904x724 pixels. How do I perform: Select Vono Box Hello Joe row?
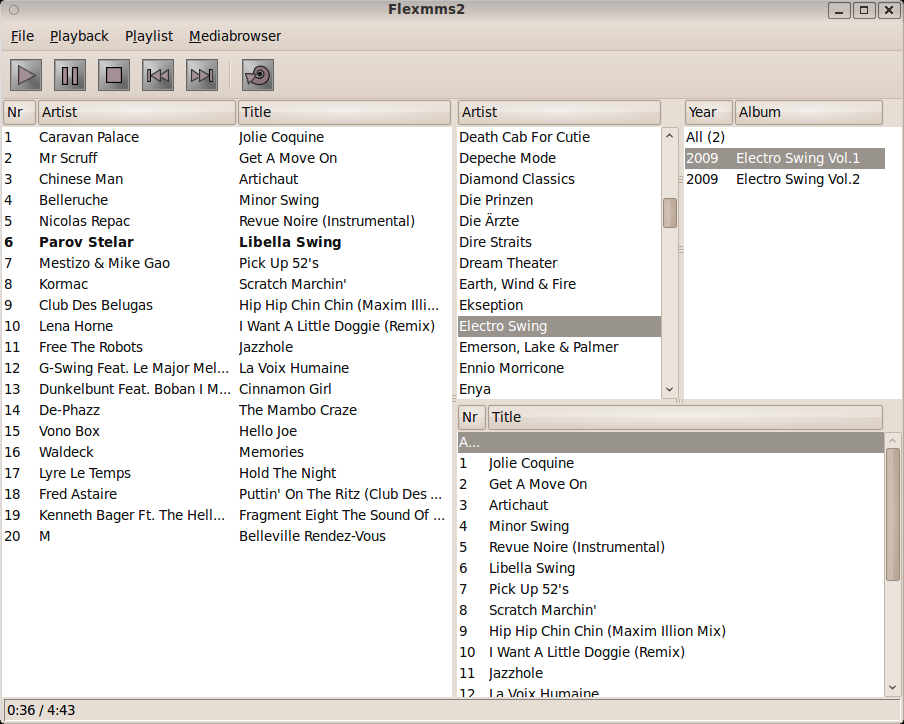click(227, 431)
